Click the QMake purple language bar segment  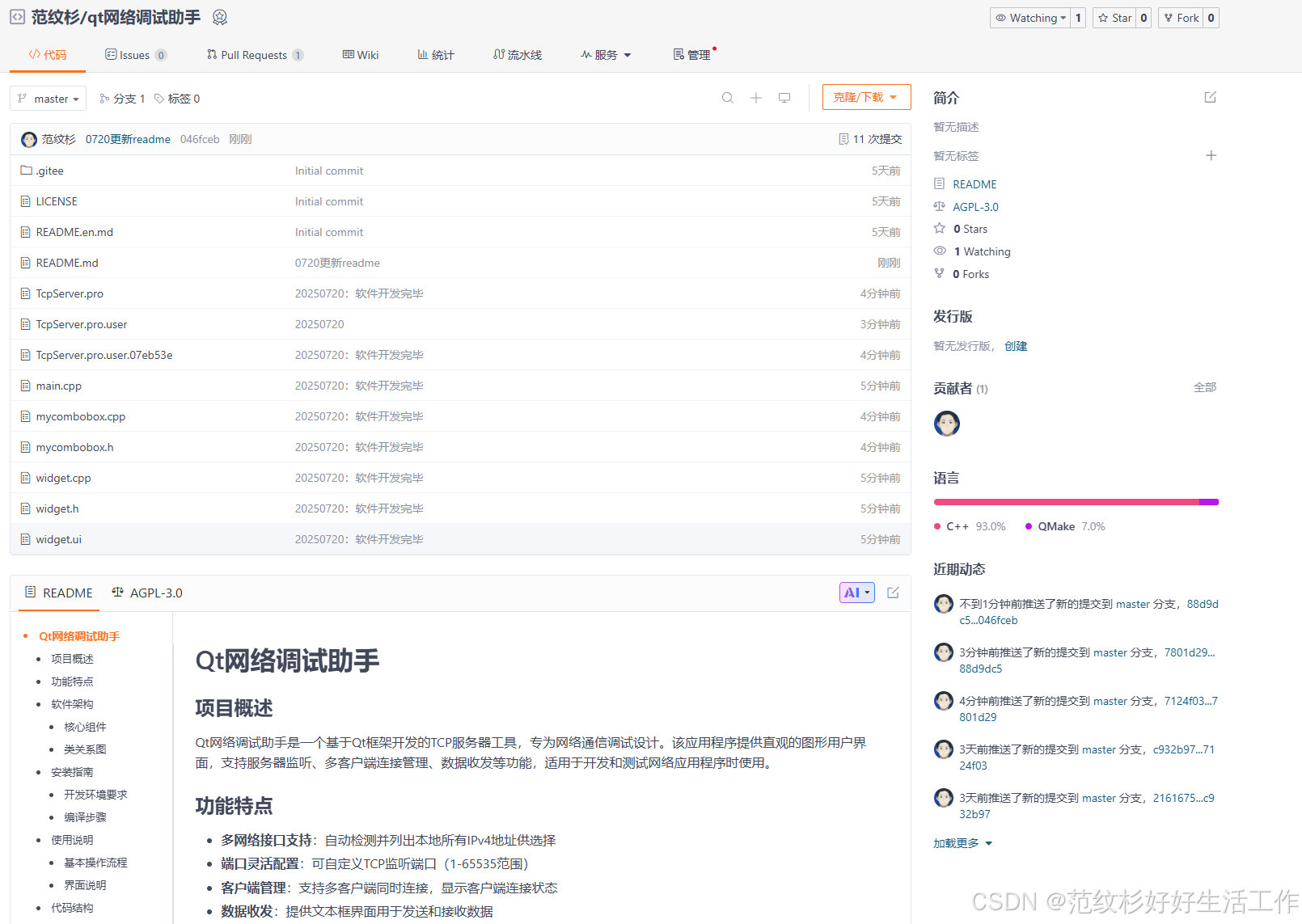coord(1209,502)
